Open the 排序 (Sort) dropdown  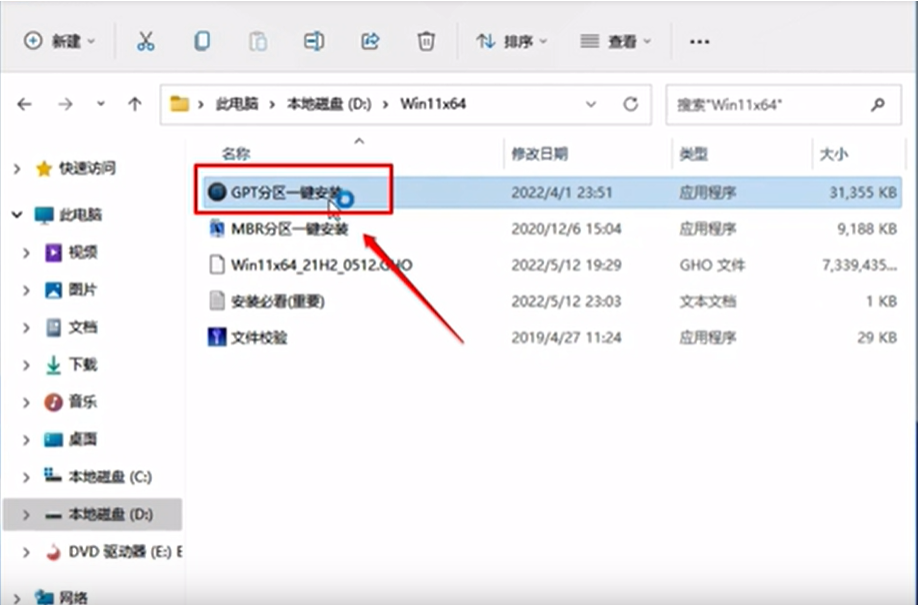click(512, 41)
